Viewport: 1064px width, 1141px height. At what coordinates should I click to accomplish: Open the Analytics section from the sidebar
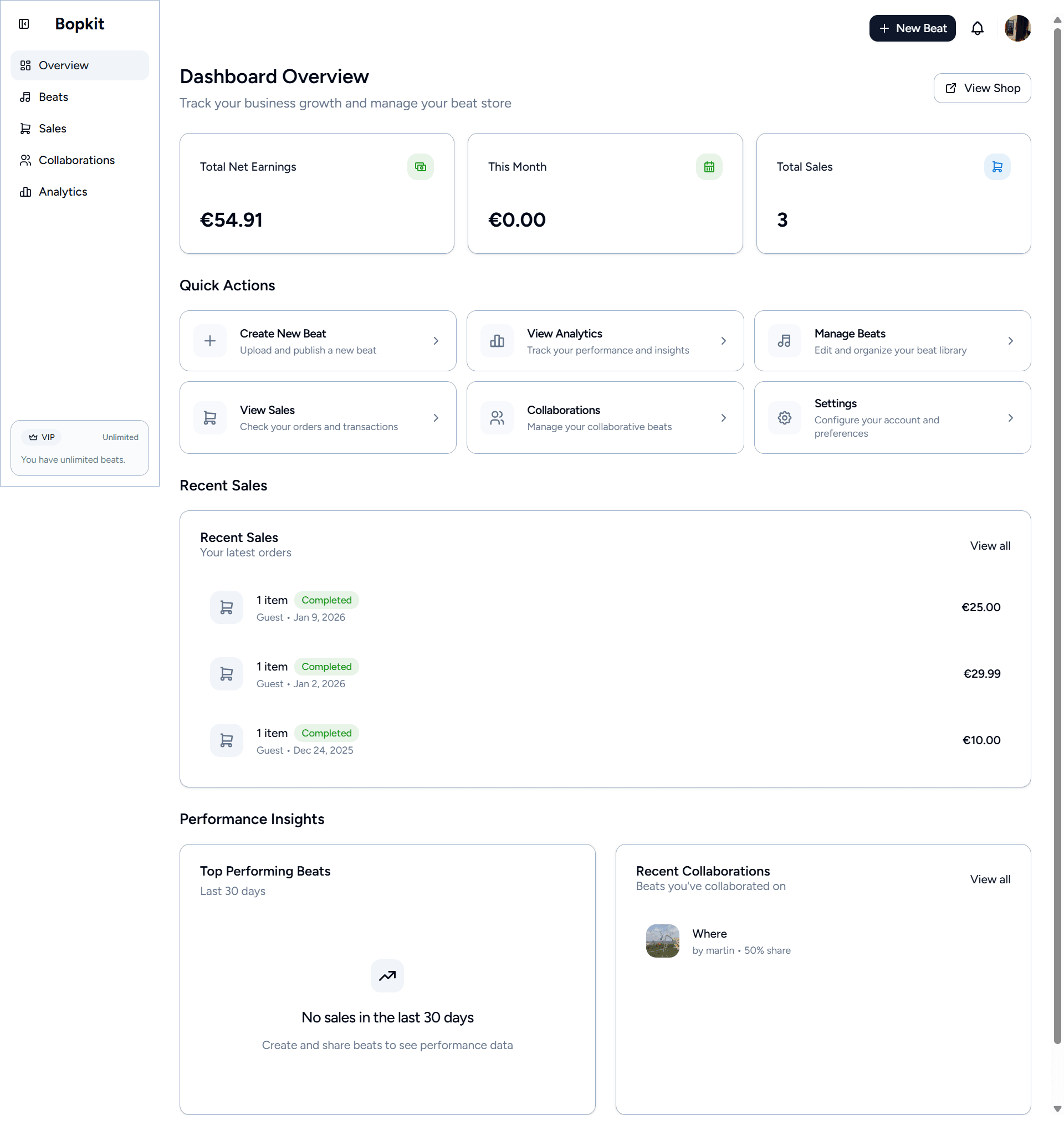click(x=63, y=192)
